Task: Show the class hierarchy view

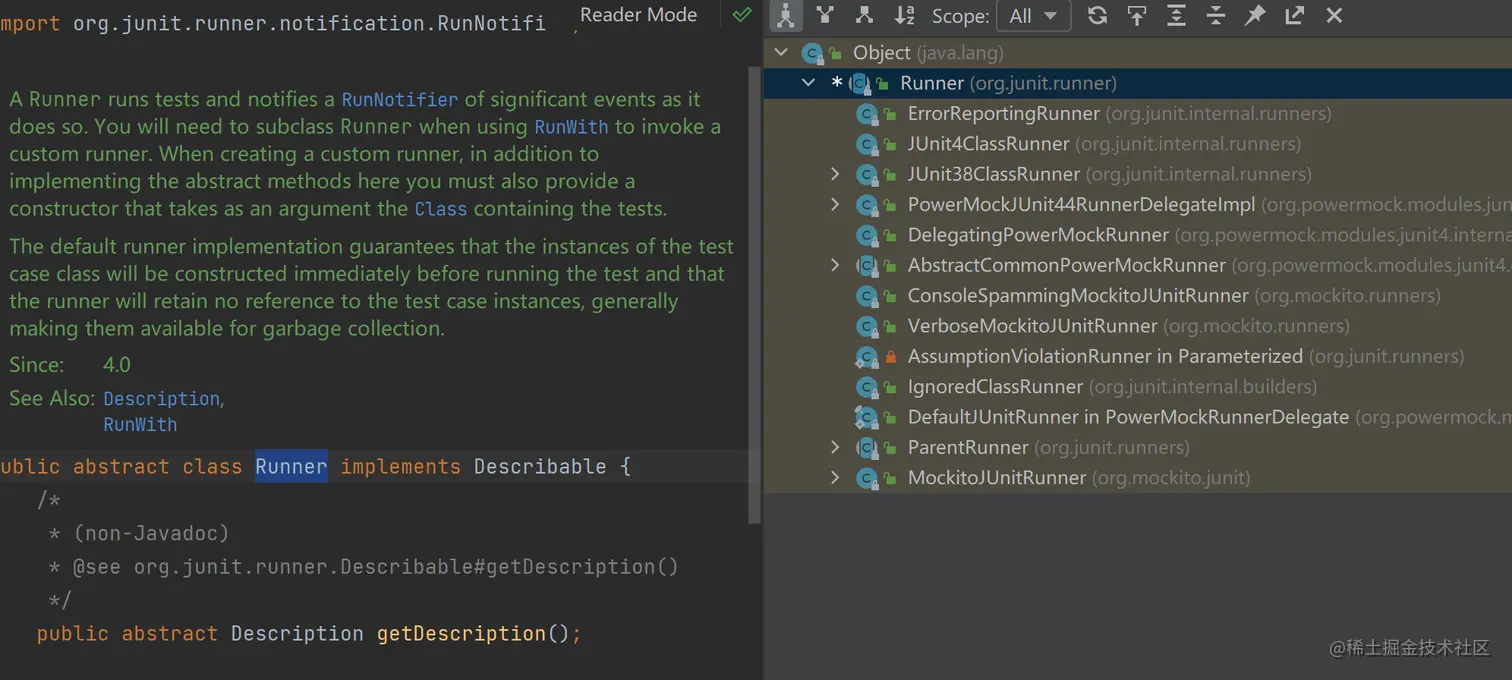Action: pyautogui.click(x=786, y=15)
